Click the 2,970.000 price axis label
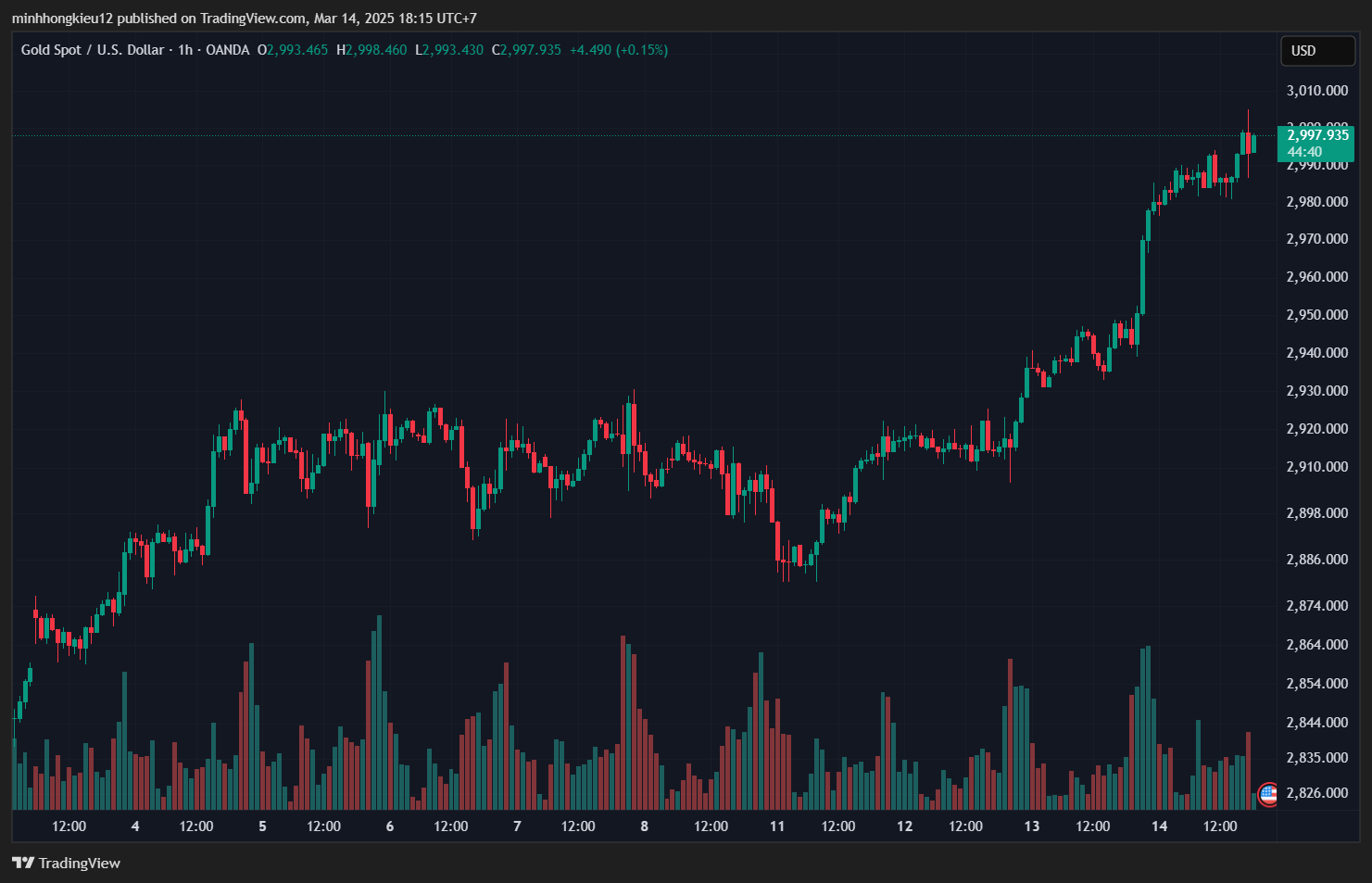Image resolution: width=1372 pixels, height=883 pixels. pos(1316,238)
